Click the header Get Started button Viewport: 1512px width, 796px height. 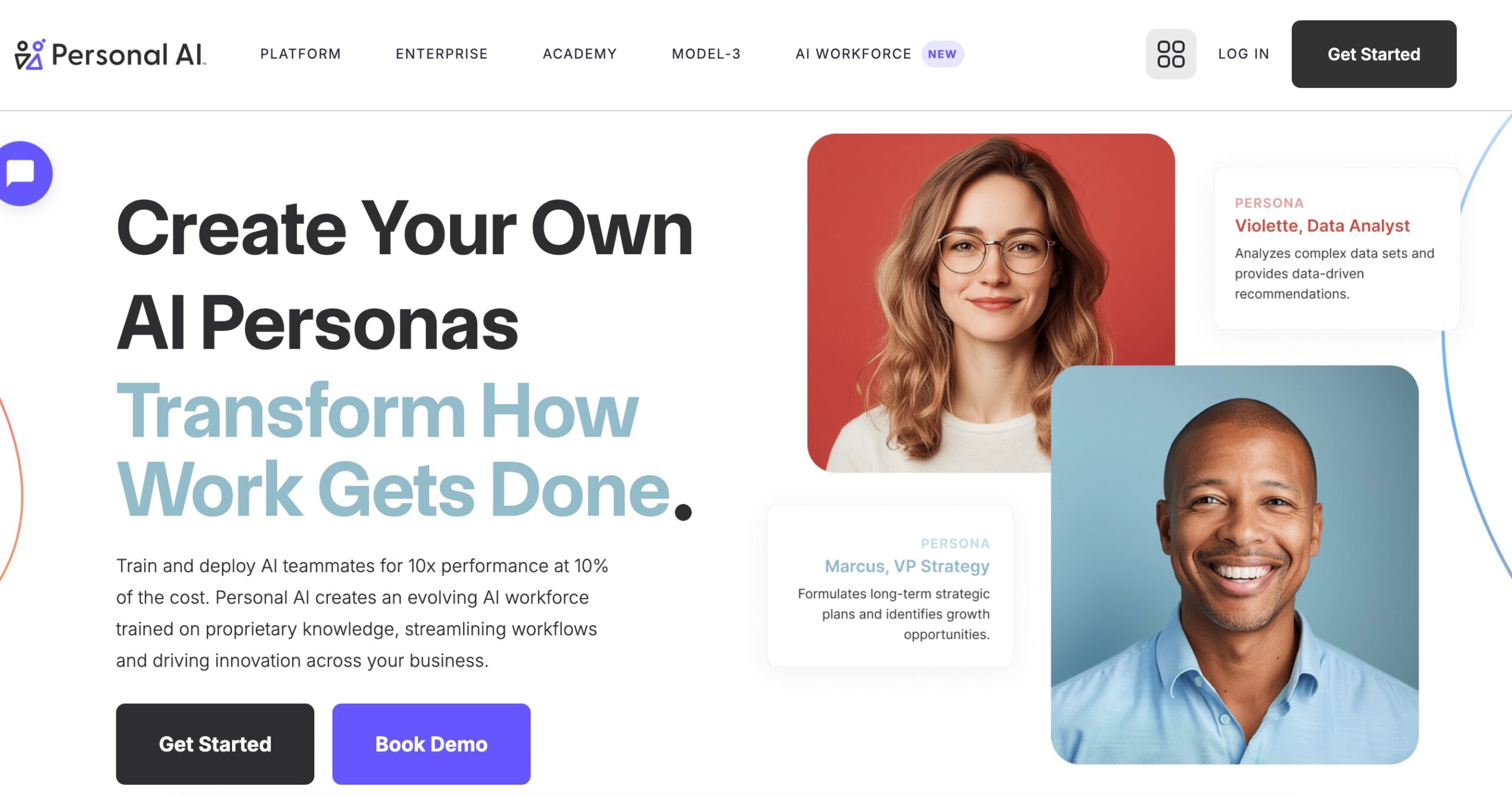coord(1373,54)
